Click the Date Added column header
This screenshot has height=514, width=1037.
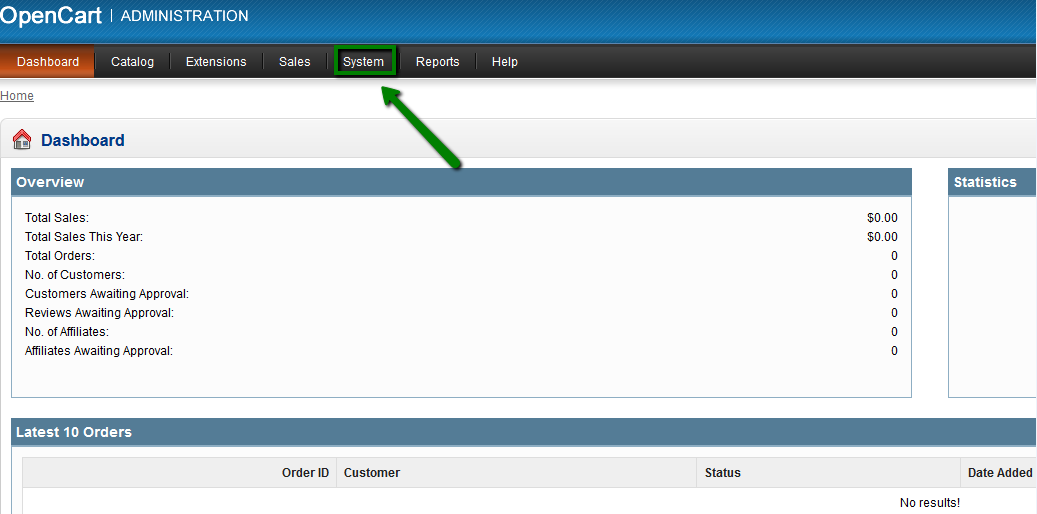[999, 473]
